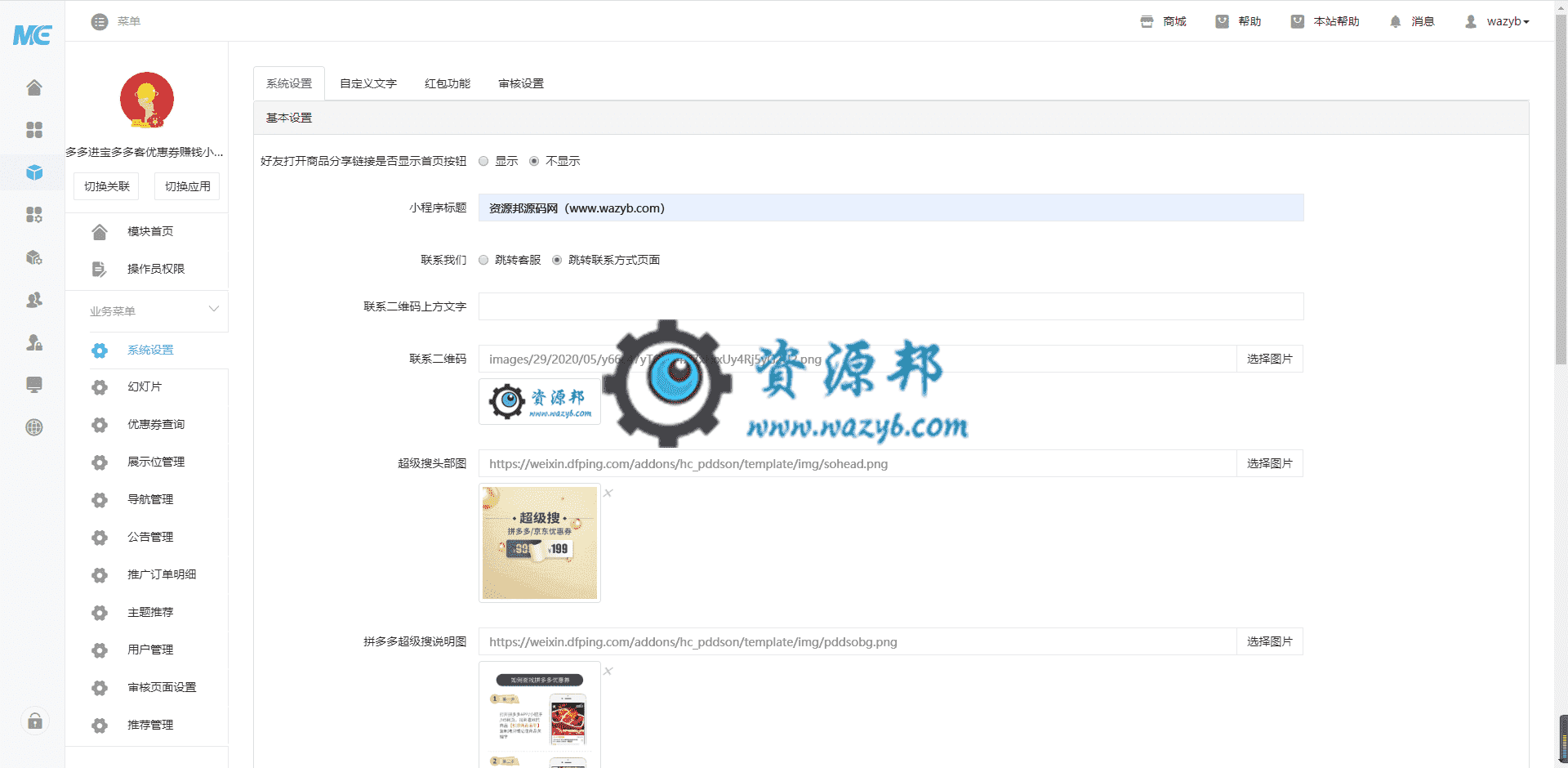Screen dimensions: 1568x768
Task: Select the 不显示 radio option
Action: tap(534, 162)
